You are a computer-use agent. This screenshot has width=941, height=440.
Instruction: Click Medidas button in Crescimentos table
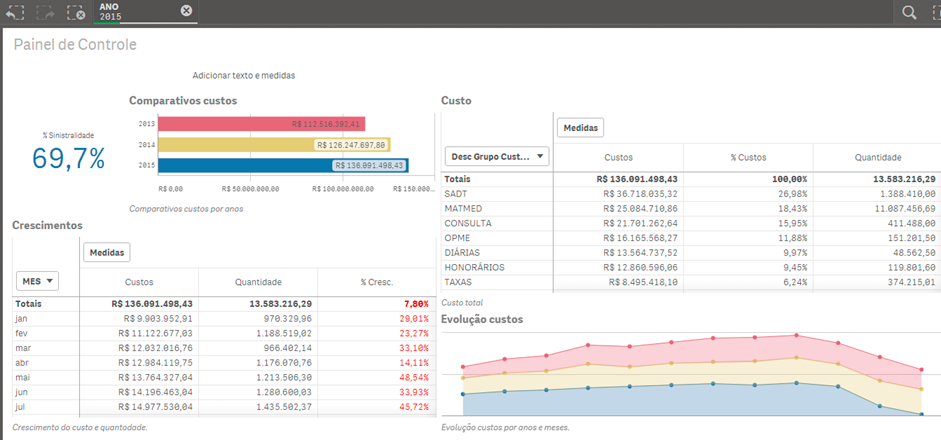pos(106,253)
